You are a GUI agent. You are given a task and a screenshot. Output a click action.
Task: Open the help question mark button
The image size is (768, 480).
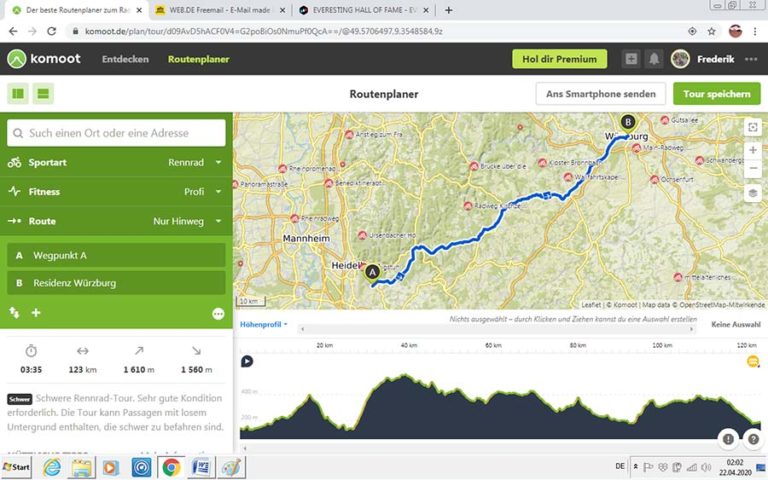pyautogui.click(x=753, y=439)
